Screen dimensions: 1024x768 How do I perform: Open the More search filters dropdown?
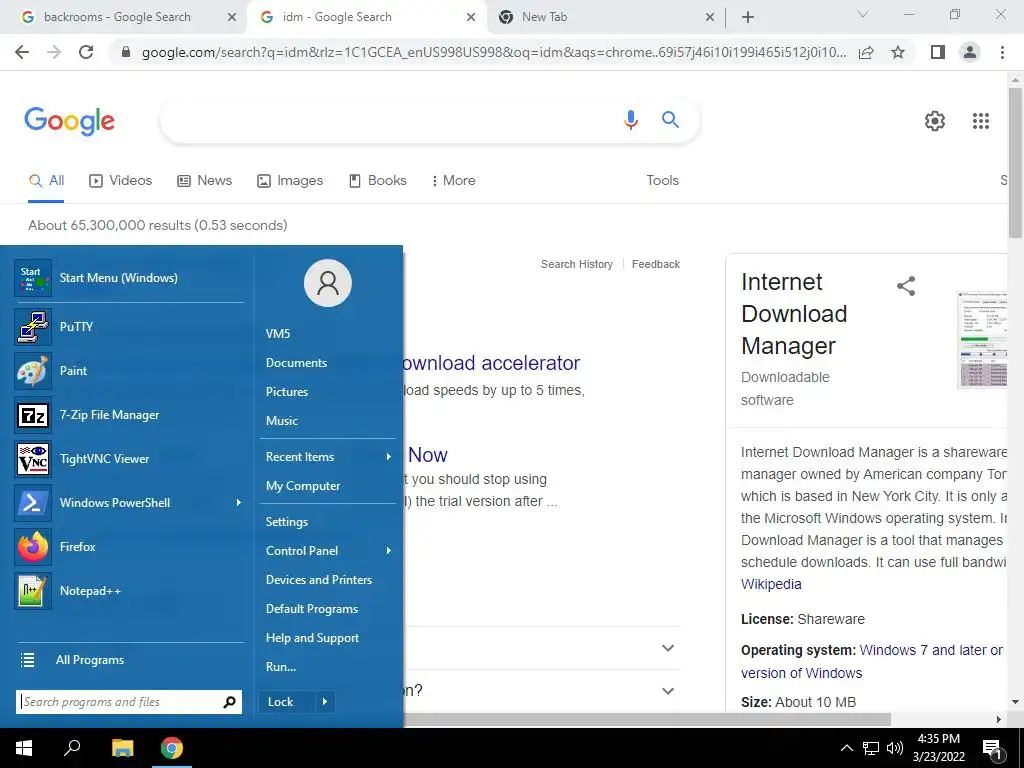[x=454, y=180]
